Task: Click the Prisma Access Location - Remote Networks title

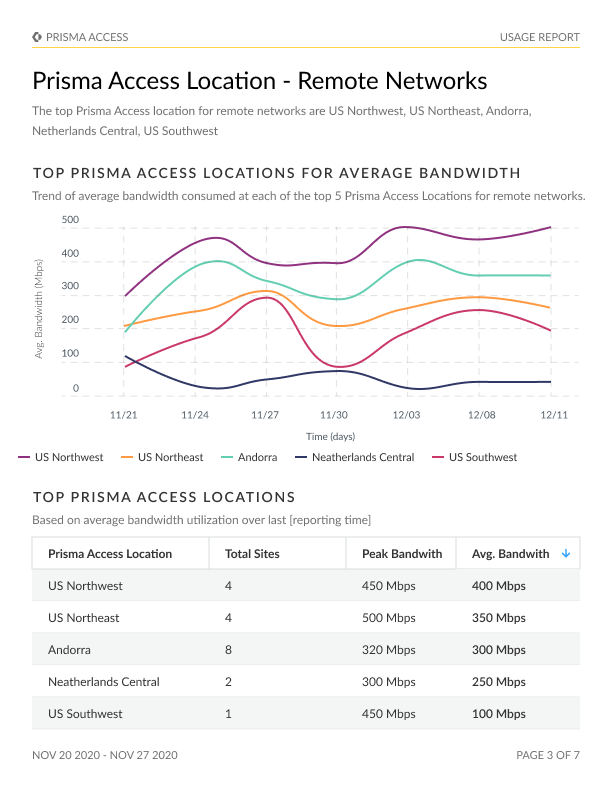Action: (260, 81)
